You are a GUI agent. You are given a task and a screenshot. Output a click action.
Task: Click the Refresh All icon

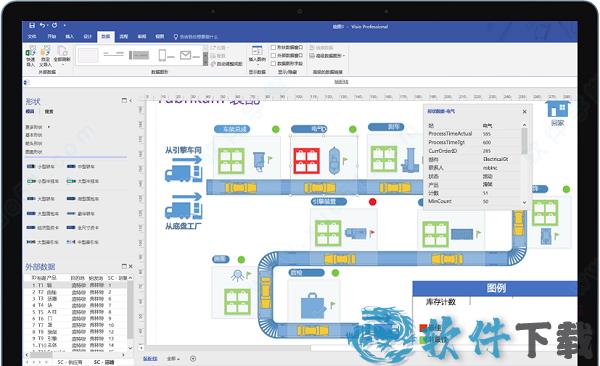(x=62, y=51)
